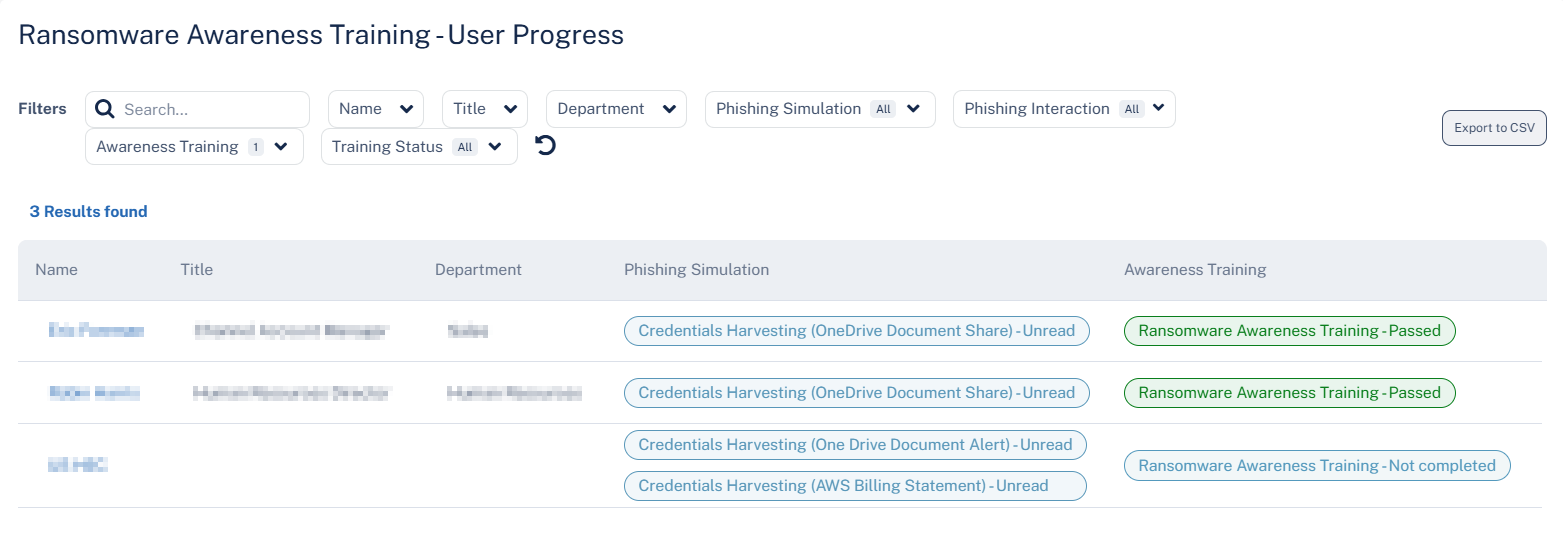Image resolution: width=1563 pixels, height=535 pixels.
Task: Open the Phishing Simulation filter dropdown
Action: click(x=820, y=109)
